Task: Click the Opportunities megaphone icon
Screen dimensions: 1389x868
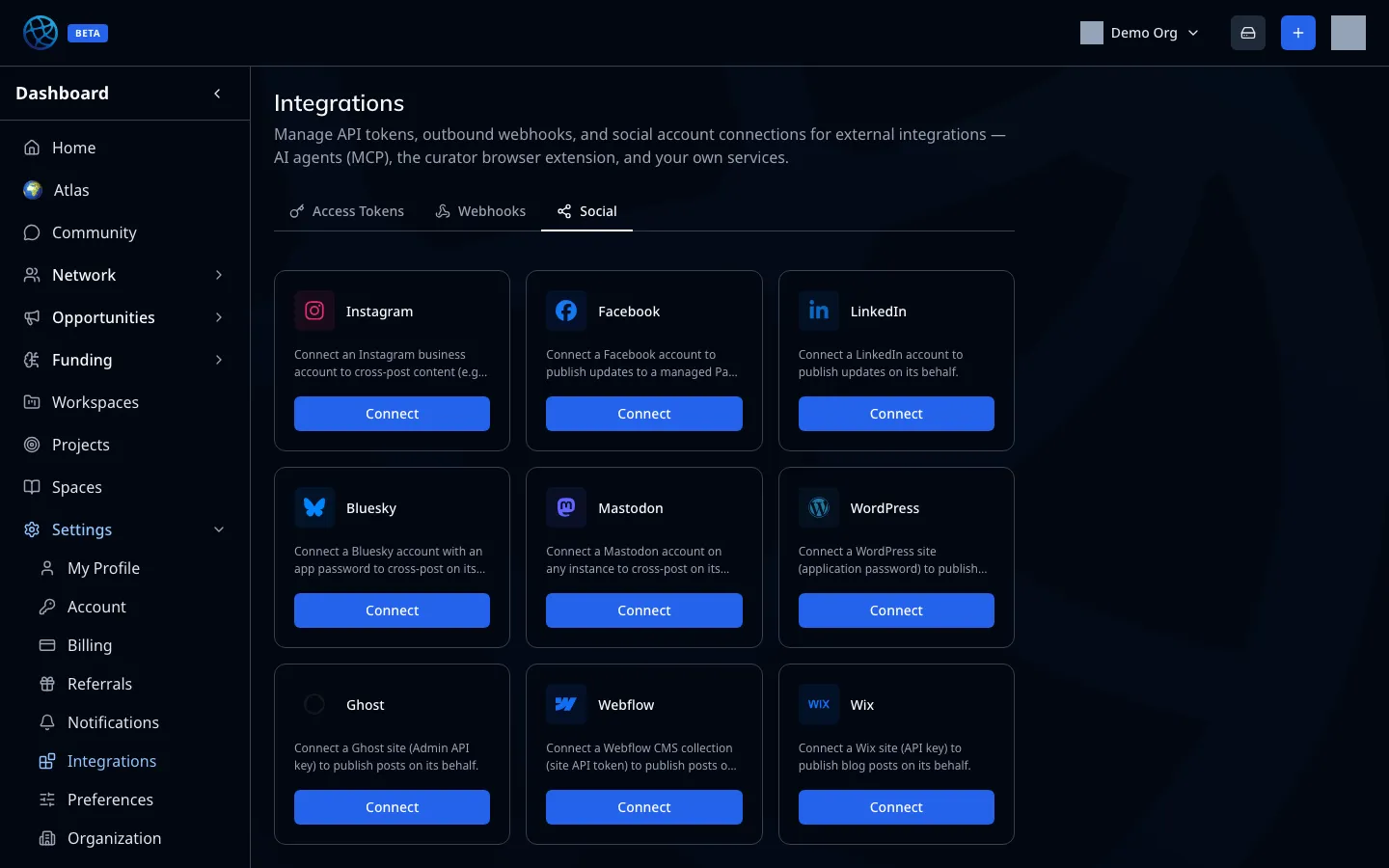Action: [x=32, y=317]
